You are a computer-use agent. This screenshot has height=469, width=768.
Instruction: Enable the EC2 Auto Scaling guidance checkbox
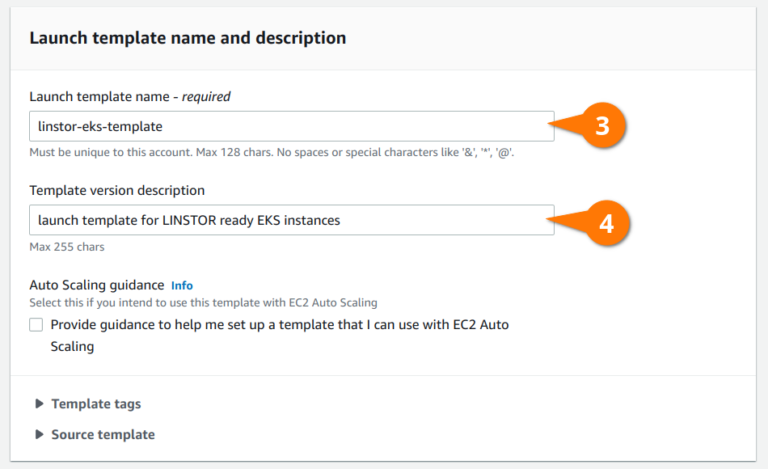coord(36,325)
